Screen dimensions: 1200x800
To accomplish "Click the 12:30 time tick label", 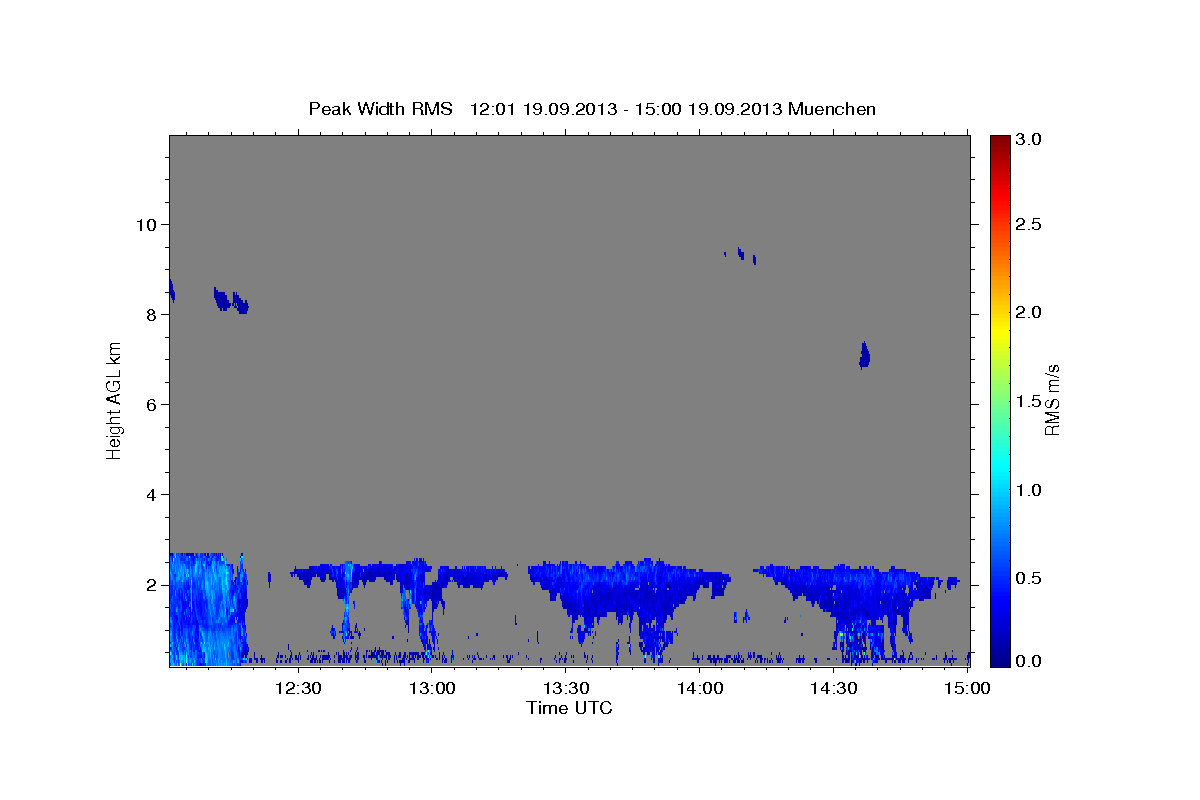I will [298, 688].
